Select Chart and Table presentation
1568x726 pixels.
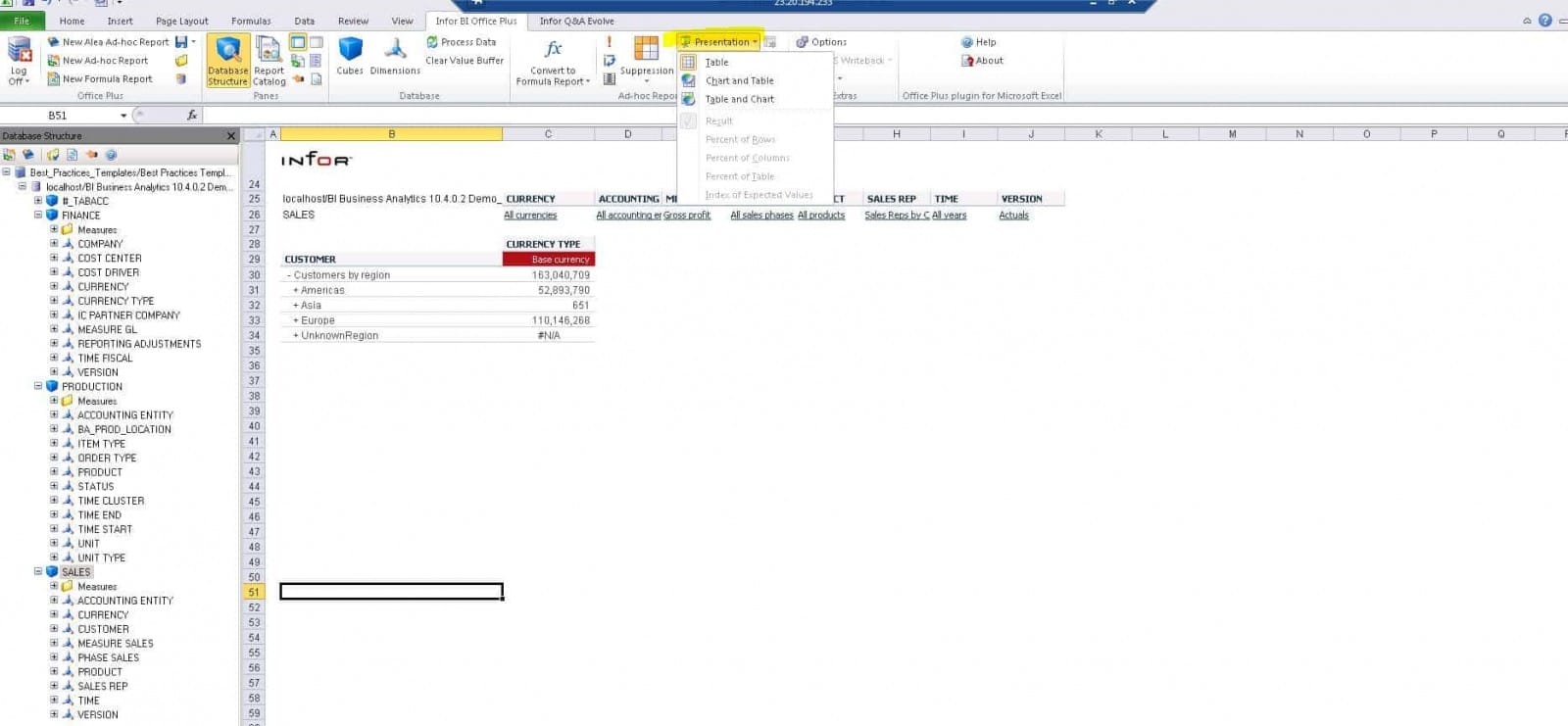click(739, 81)
